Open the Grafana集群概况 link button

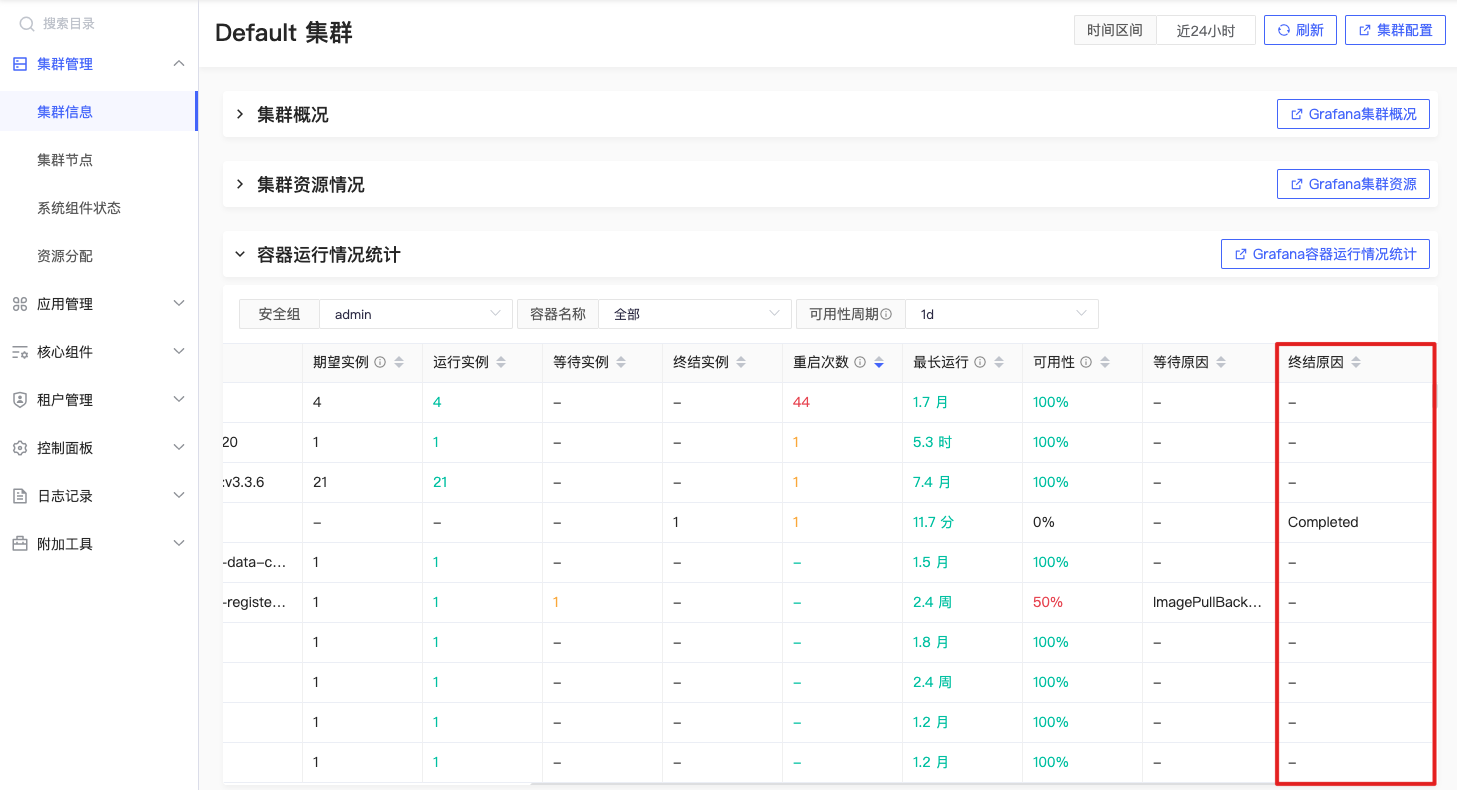pyautogui.click(x=1353, y=114)
